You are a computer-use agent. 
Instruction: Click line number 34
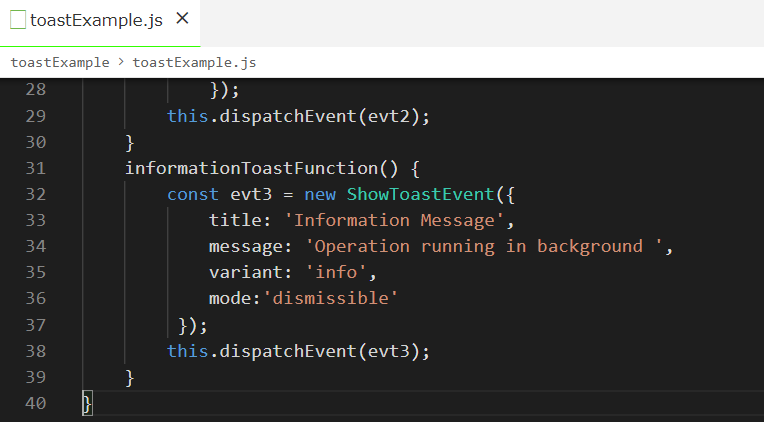coord(36,247)
